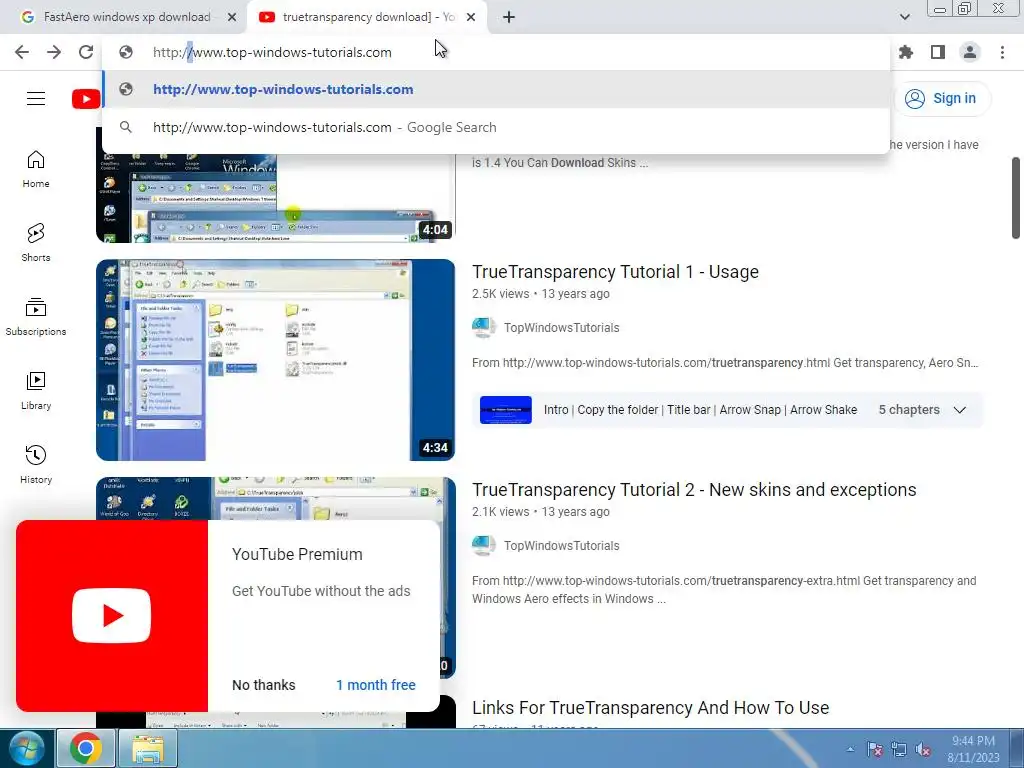Image resolution: width=1024 pixels, height=768 pixels.
Task: Go to YouTube Home in sidebar
Action: 36,169
